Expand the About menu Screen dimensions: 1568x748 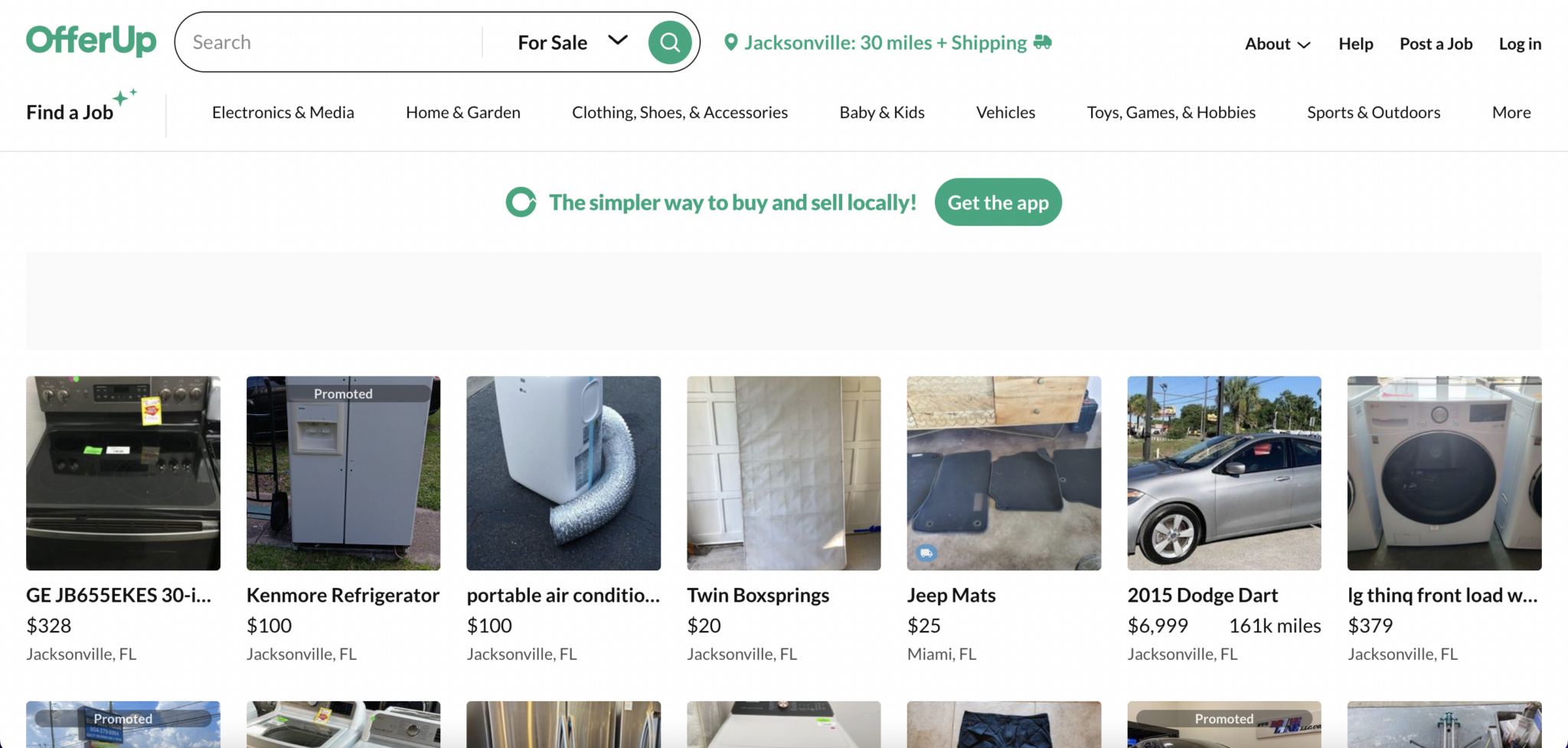1276,44
